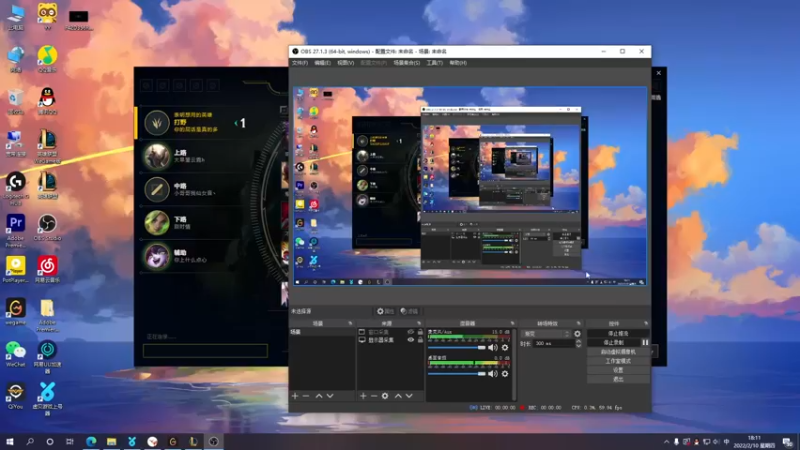800x450 pixels.
Task: Mute the mic/Aux audio channel
Action: (492, 347)
